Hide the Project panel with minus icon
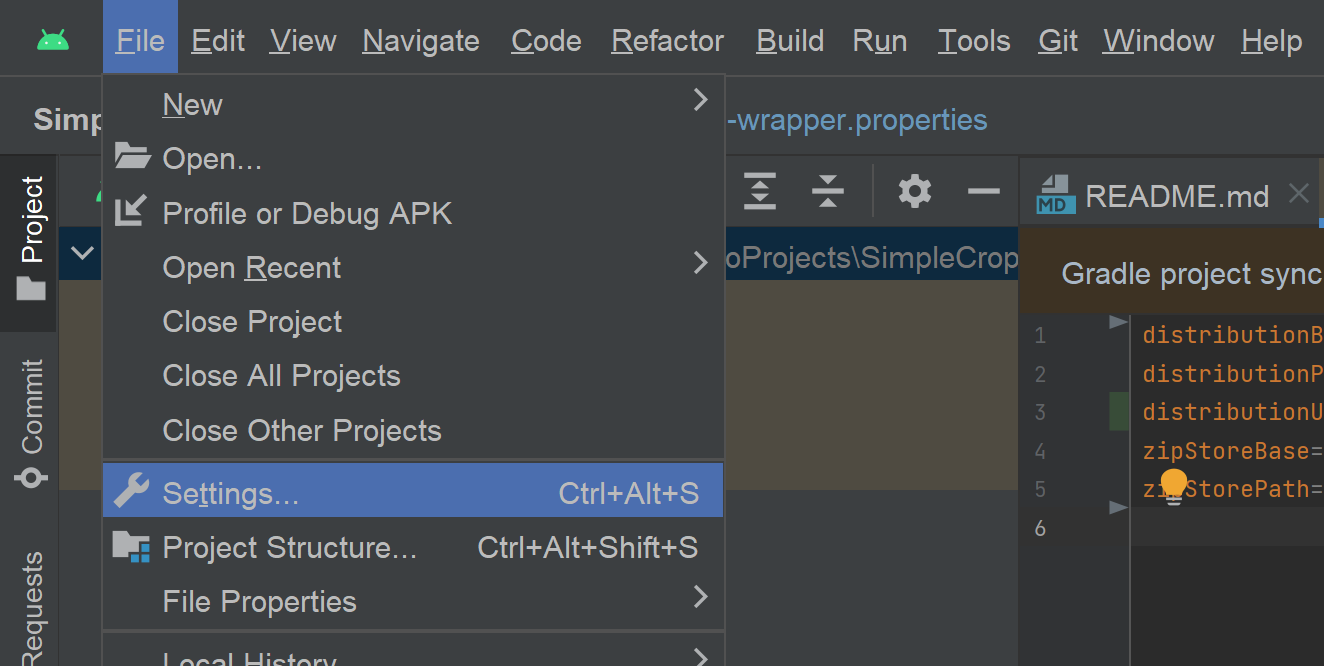The height and width of the screenshot is (666, 1324). [x=984, y=190]
